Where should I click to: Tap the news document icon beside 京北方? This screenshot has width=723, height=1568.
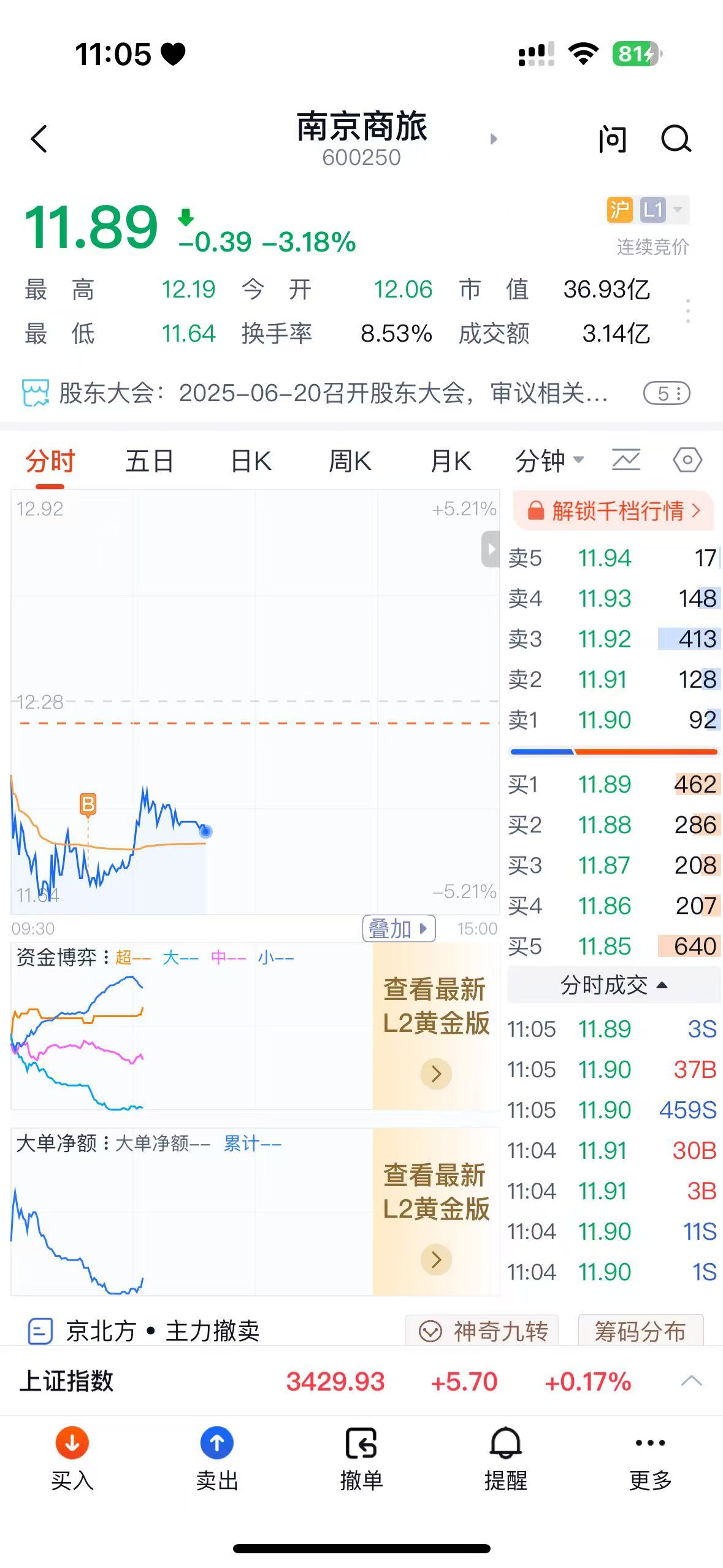[41, 1331]
